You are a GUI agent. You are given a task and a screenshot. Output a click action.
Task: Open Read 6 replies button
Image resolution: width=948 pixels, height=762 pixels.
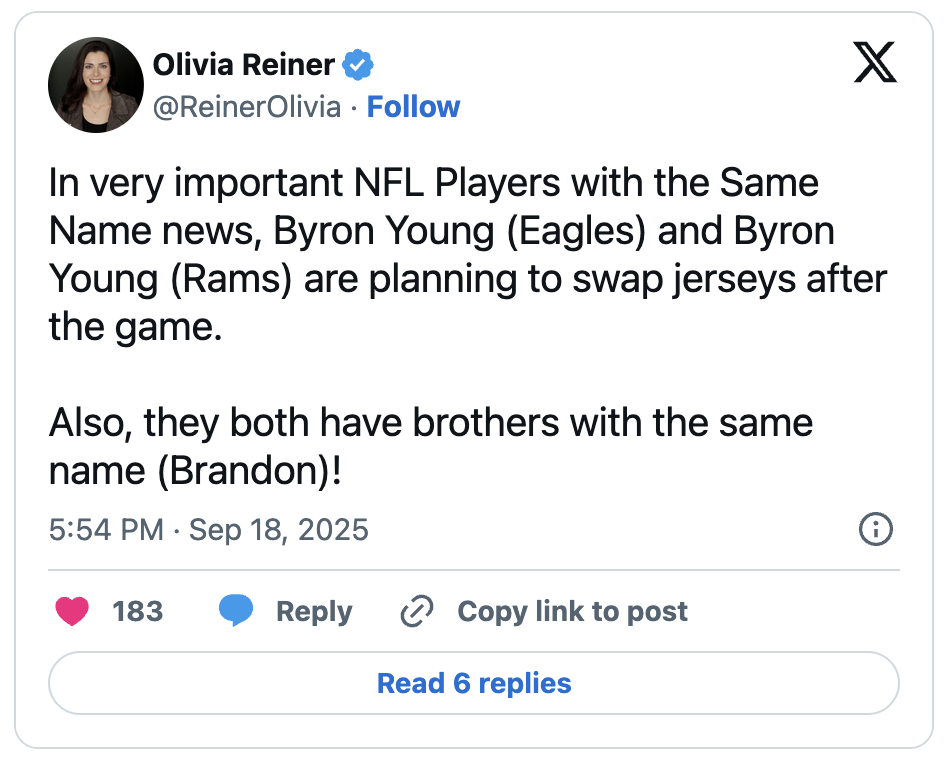[474, 683]
